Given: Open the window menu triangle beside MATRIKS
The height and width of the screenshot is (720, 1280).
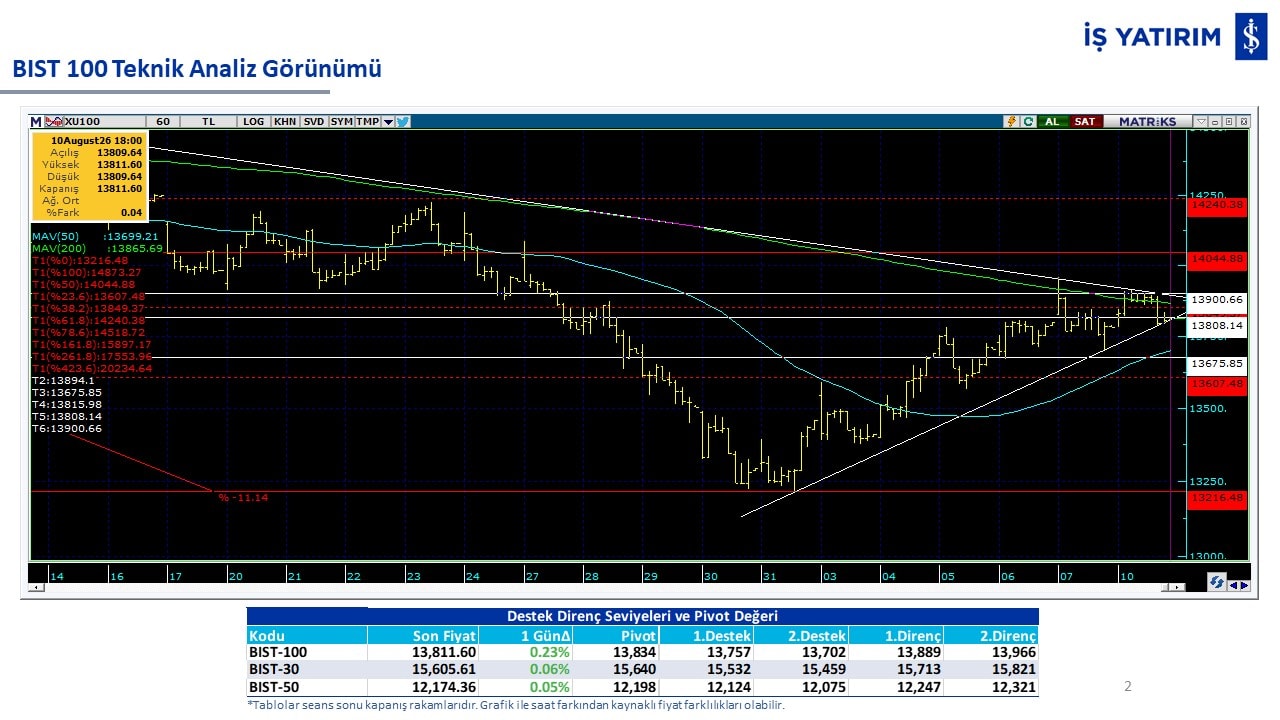Looking at the screenshot, I should [1202, 121].
